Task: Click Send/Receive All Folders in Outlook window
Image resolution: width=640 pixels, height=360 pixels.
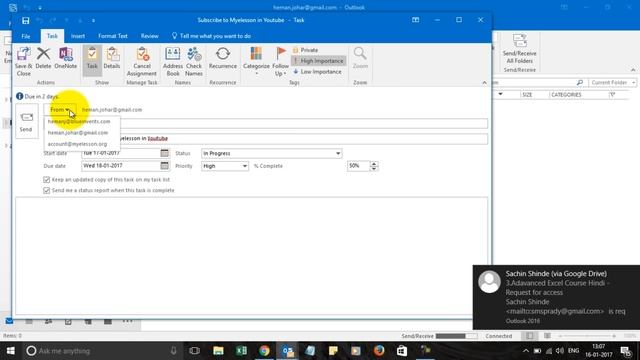Action: tap(520, 49)
